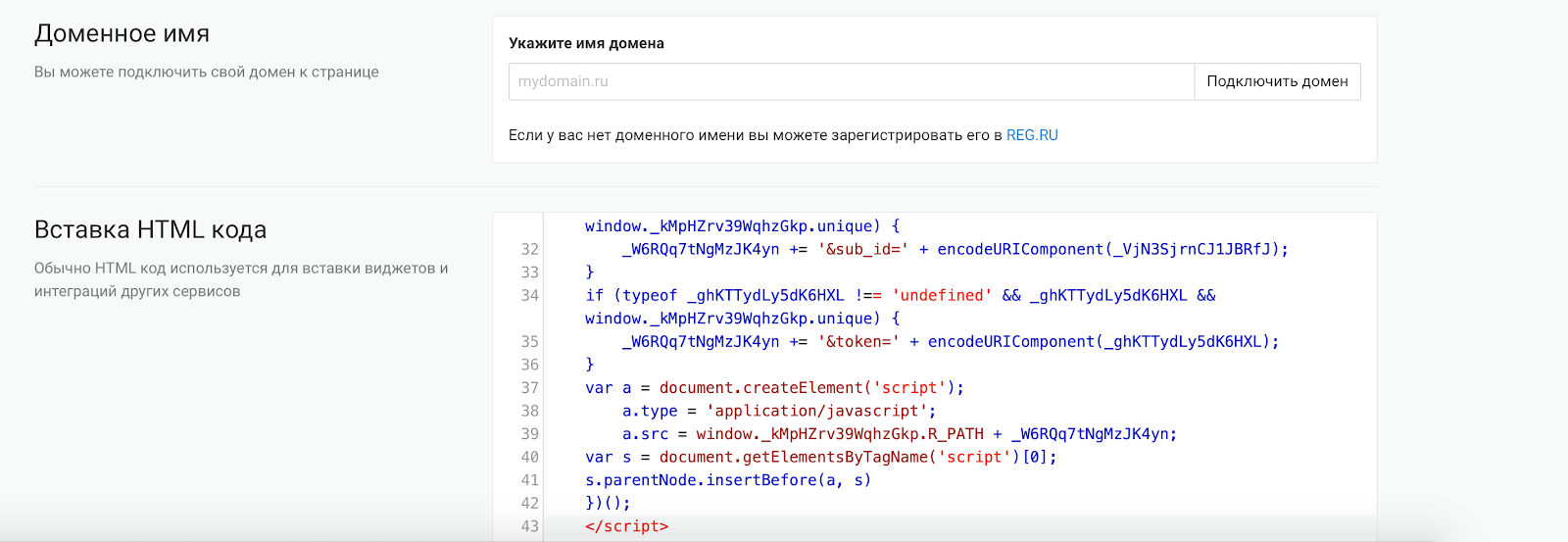Click code line number 36
Viewport: 1568px width, 542px height.
point(530,365)
